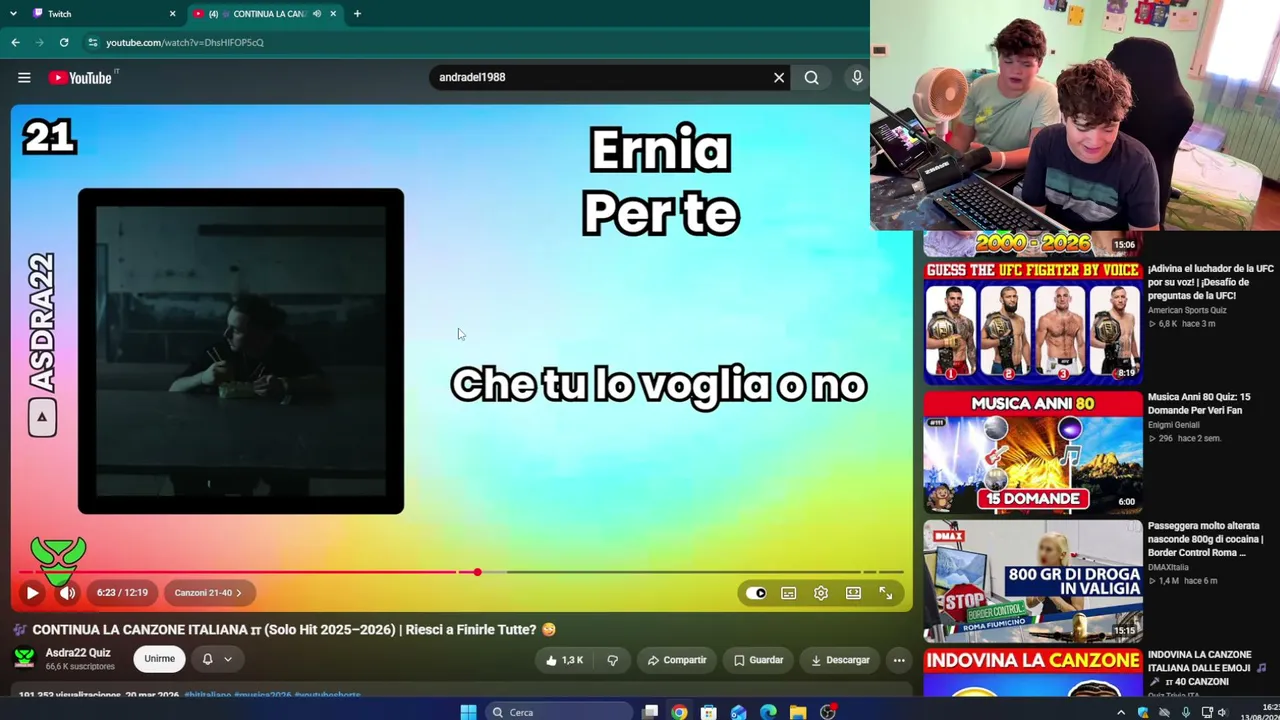Seek using the red video progress bar
Image resolution: width=1280 pixels, height=720 pixels.
461,572
